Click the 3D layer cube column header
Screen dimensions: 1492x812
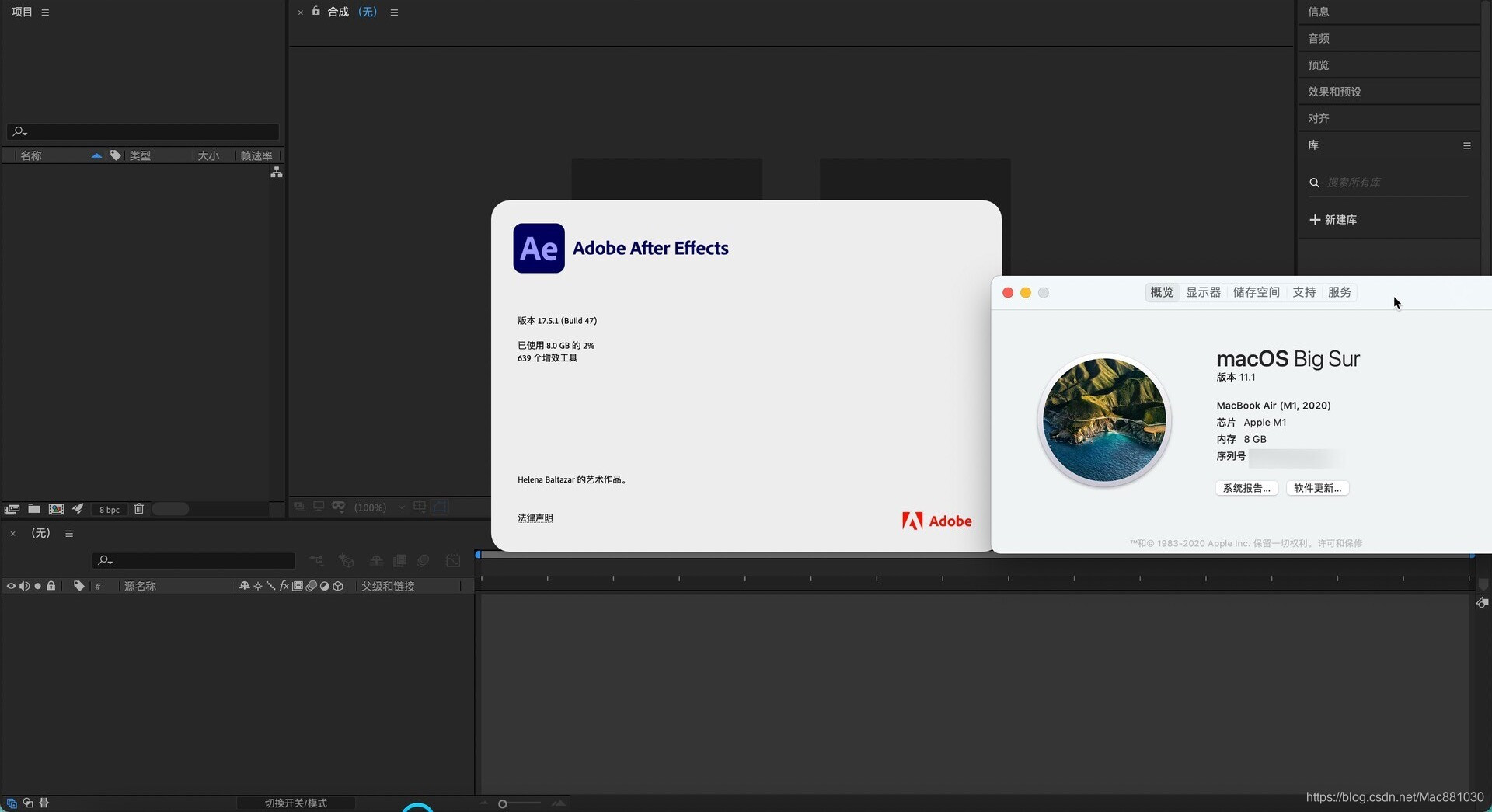[338, 586]
